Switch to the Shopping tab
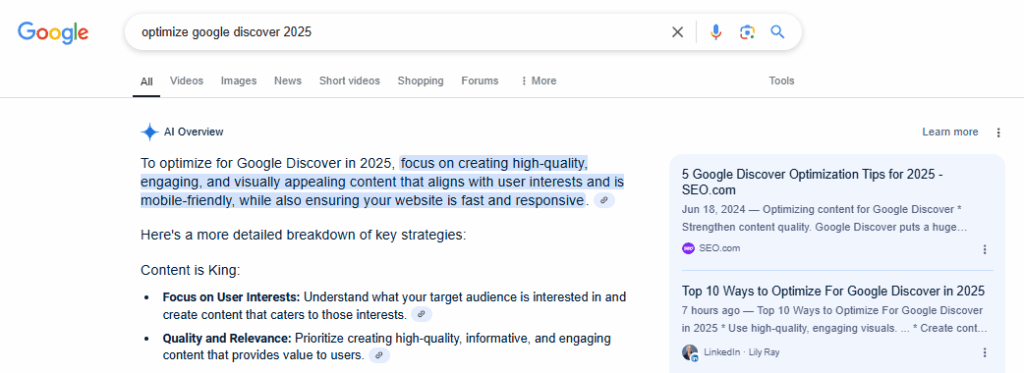 pos(421,81)
